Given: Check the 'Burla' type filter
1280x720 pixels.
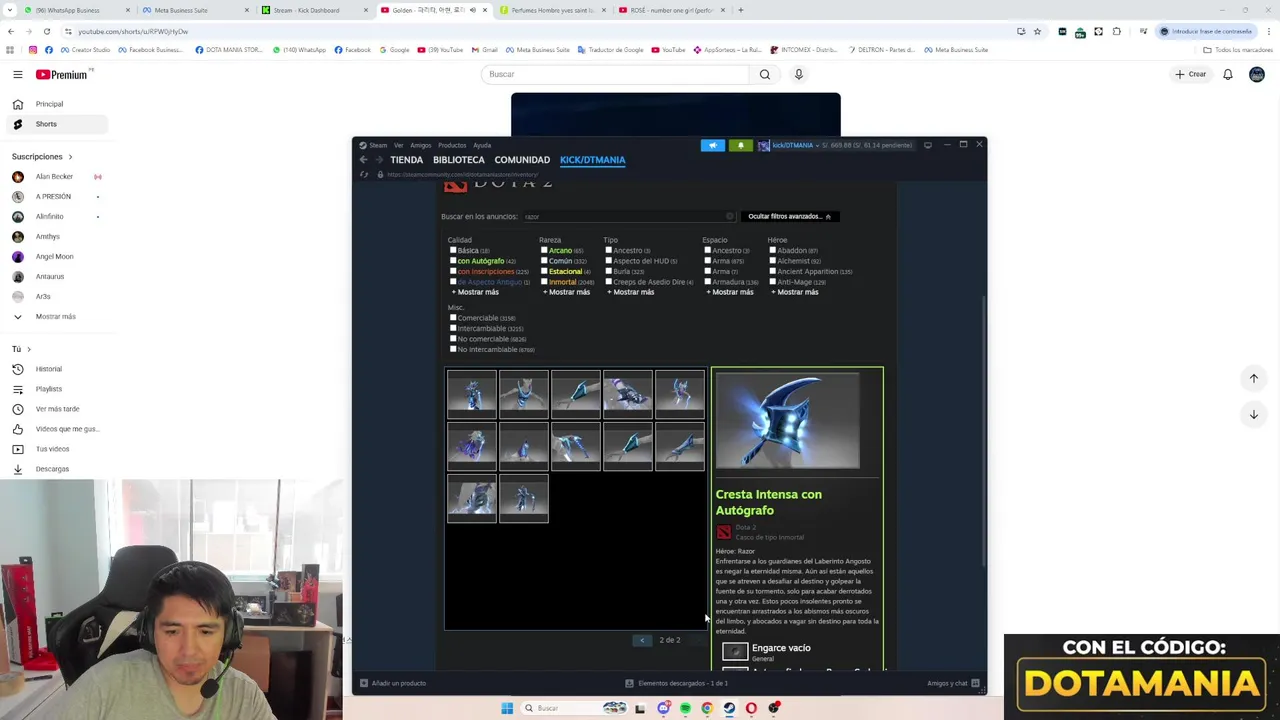Looking at the screenshot, I should click(609, 271).
